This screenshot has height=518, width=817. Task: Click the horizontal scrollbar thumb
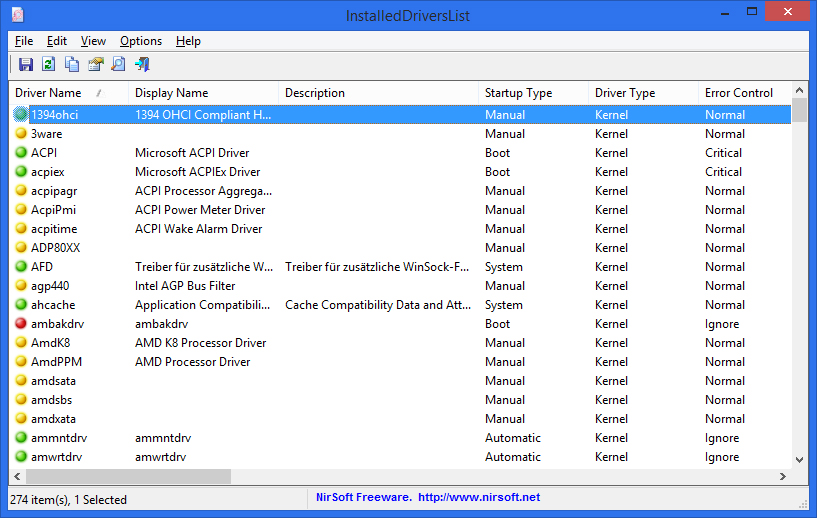point(128,476)
